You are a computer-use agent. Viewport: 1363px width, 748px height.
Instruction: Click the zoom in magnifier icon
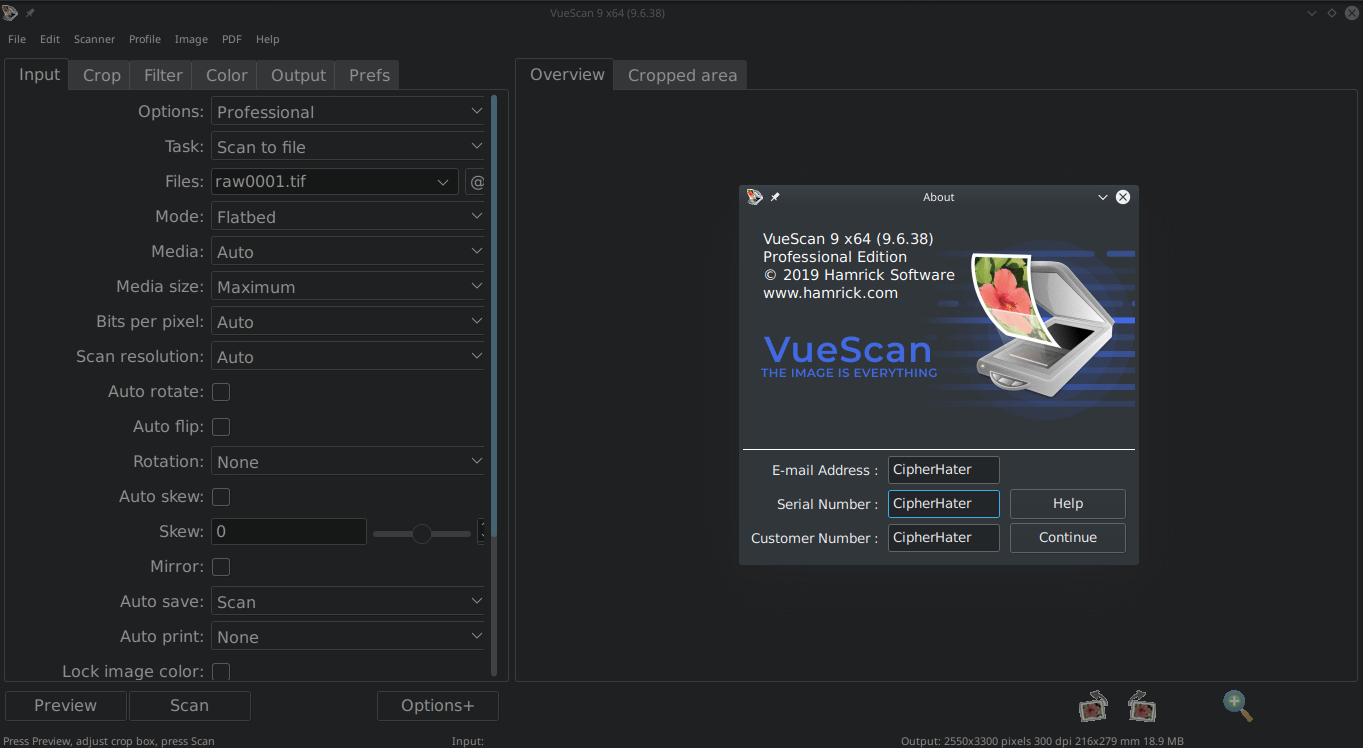coord(1238,706)
